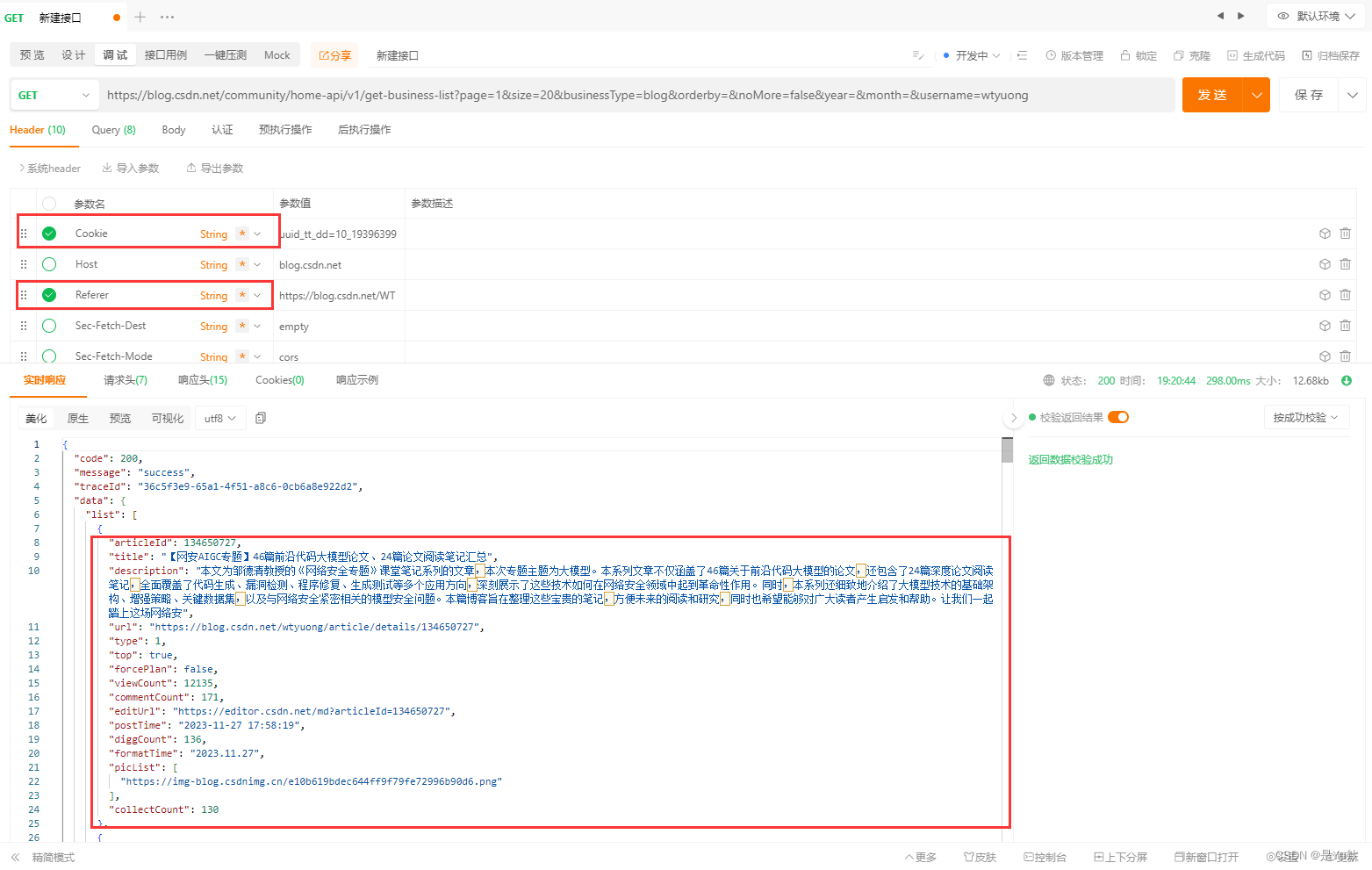Viewport: 1372px width, 870px height.
Task: Open in new window 新窗口打开
Action: 1206,857
